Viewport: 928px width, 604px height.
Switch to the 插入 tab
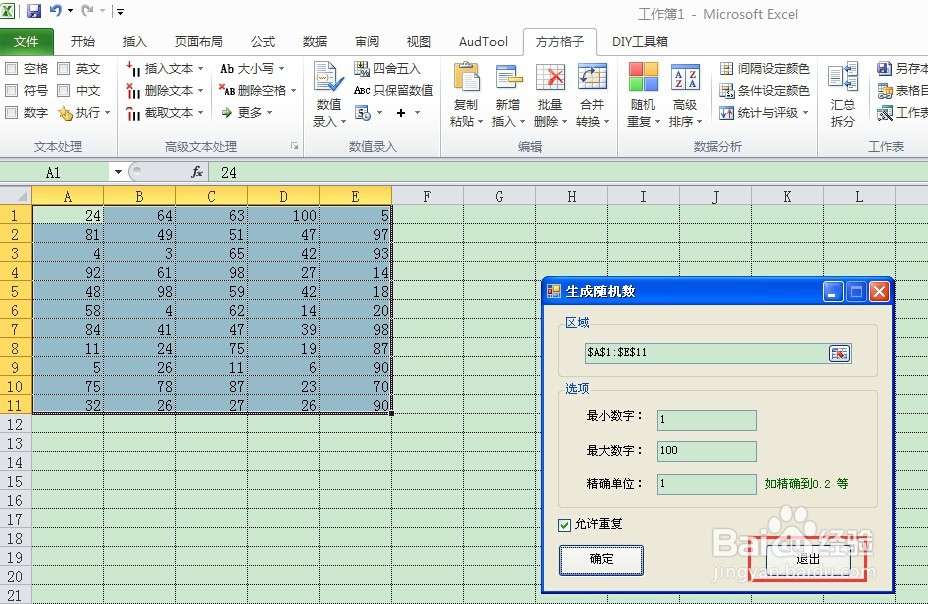tap(134, 41)
